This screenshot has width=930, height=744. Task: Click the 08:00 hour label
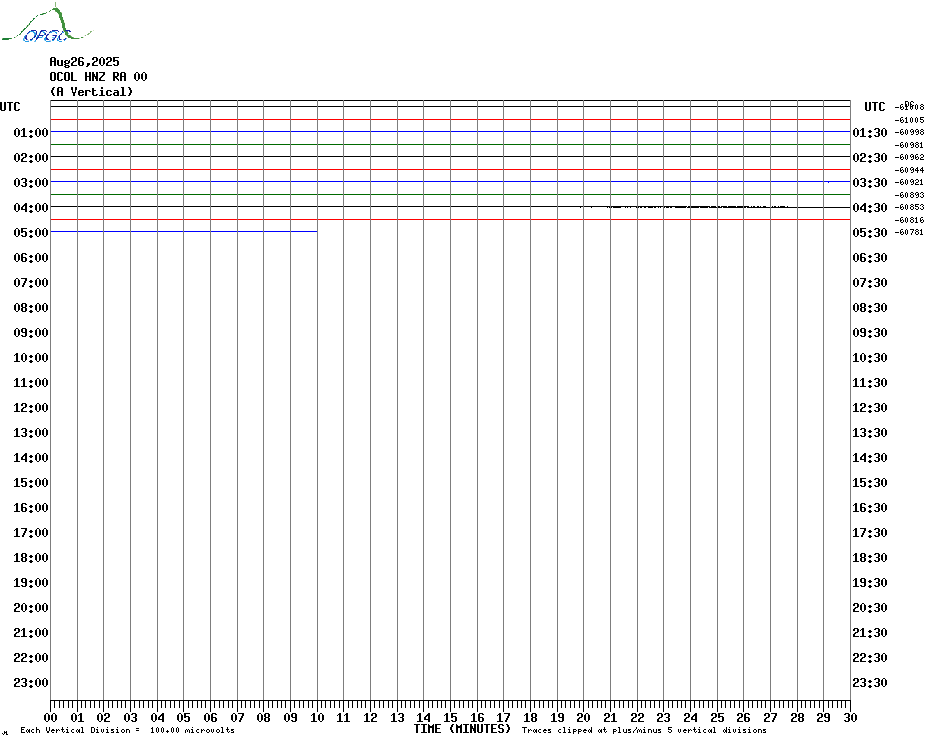[x=31, y=307]
